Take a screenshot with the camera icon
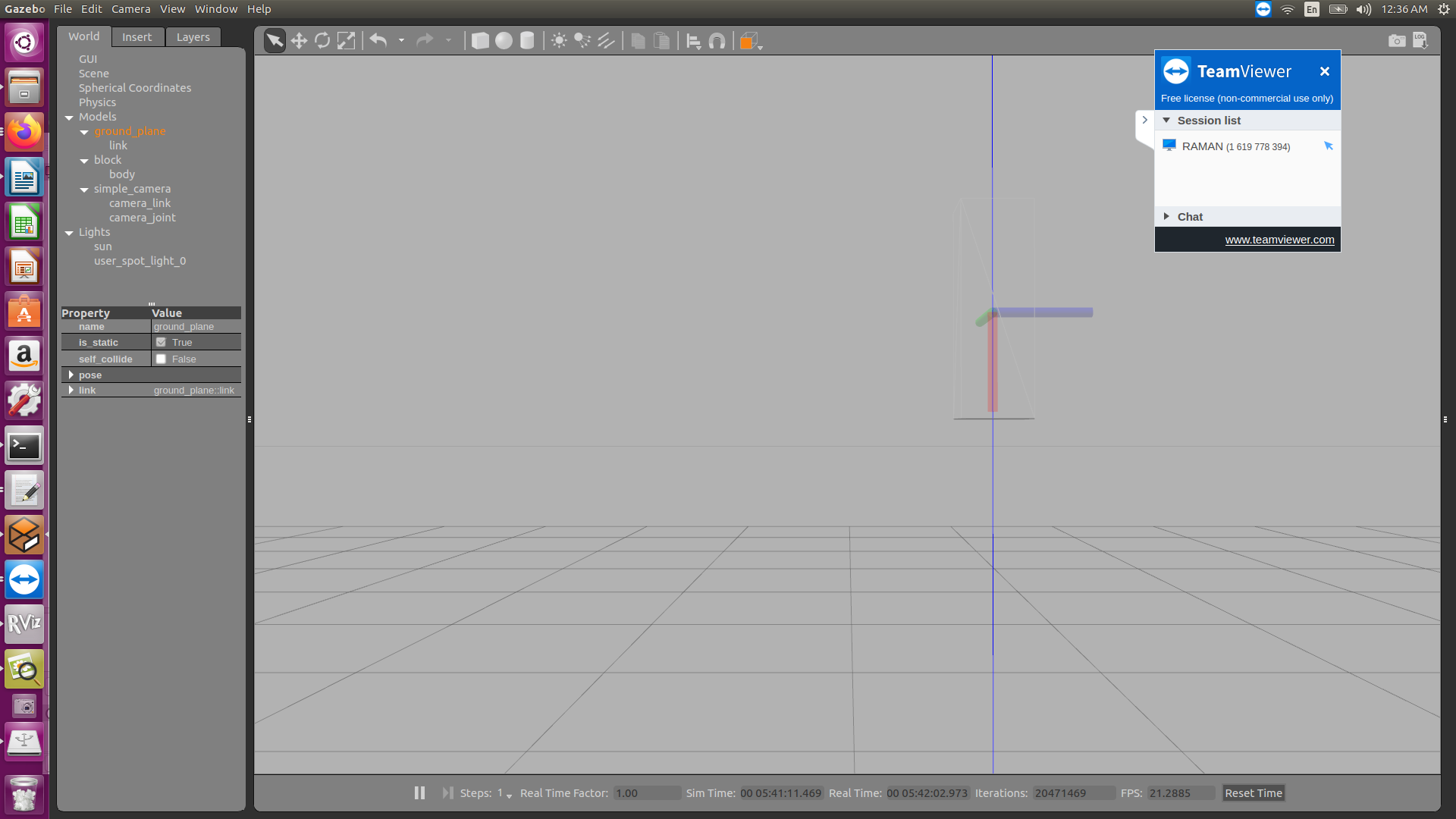 (1398, 40)
